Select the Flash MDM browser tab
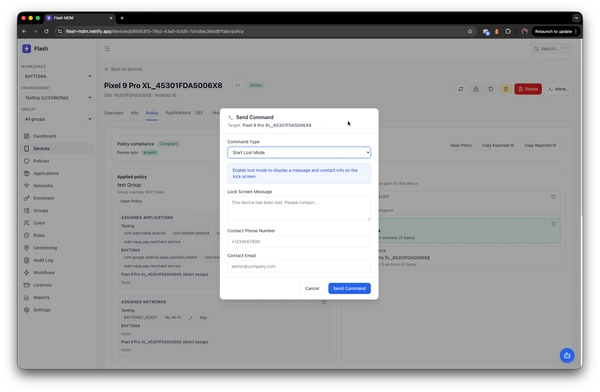Viewport: 600px width, 392px height. pyautogui.click(x=79, y=18)
